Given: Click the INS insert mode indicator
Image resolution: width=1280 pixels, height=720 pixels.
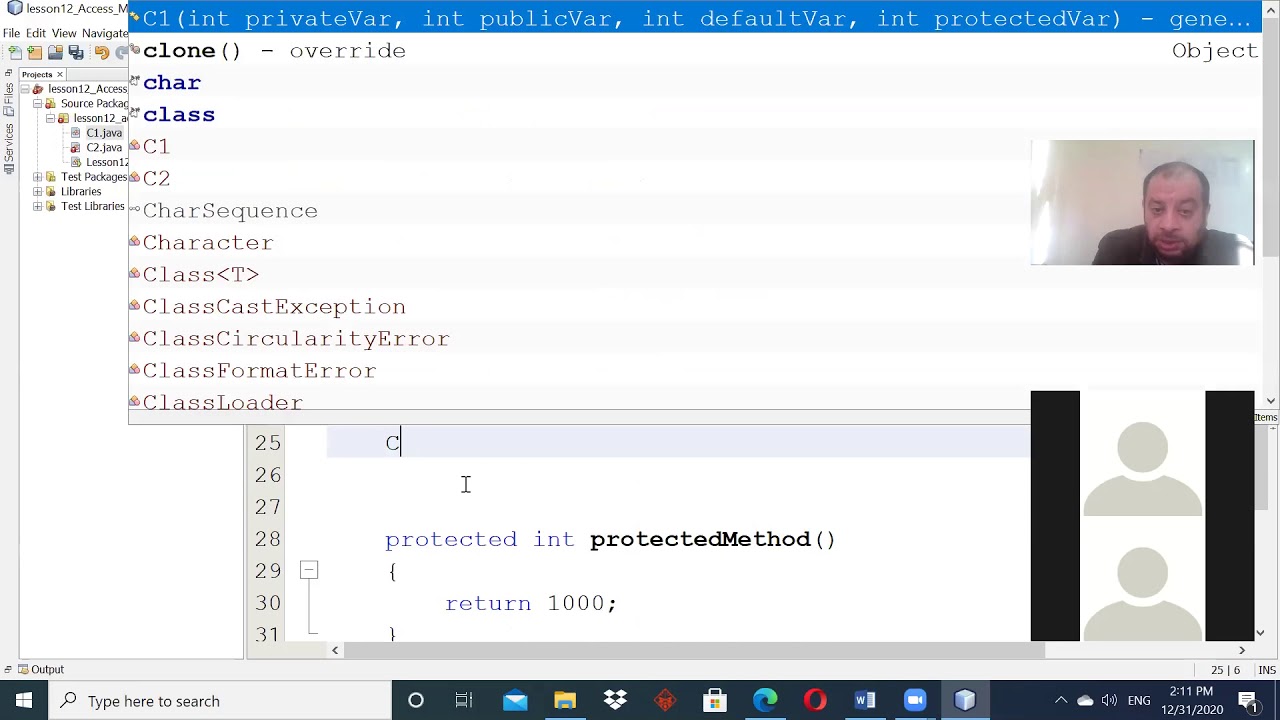Looking at the screenshot, I should pos(1267,670).
